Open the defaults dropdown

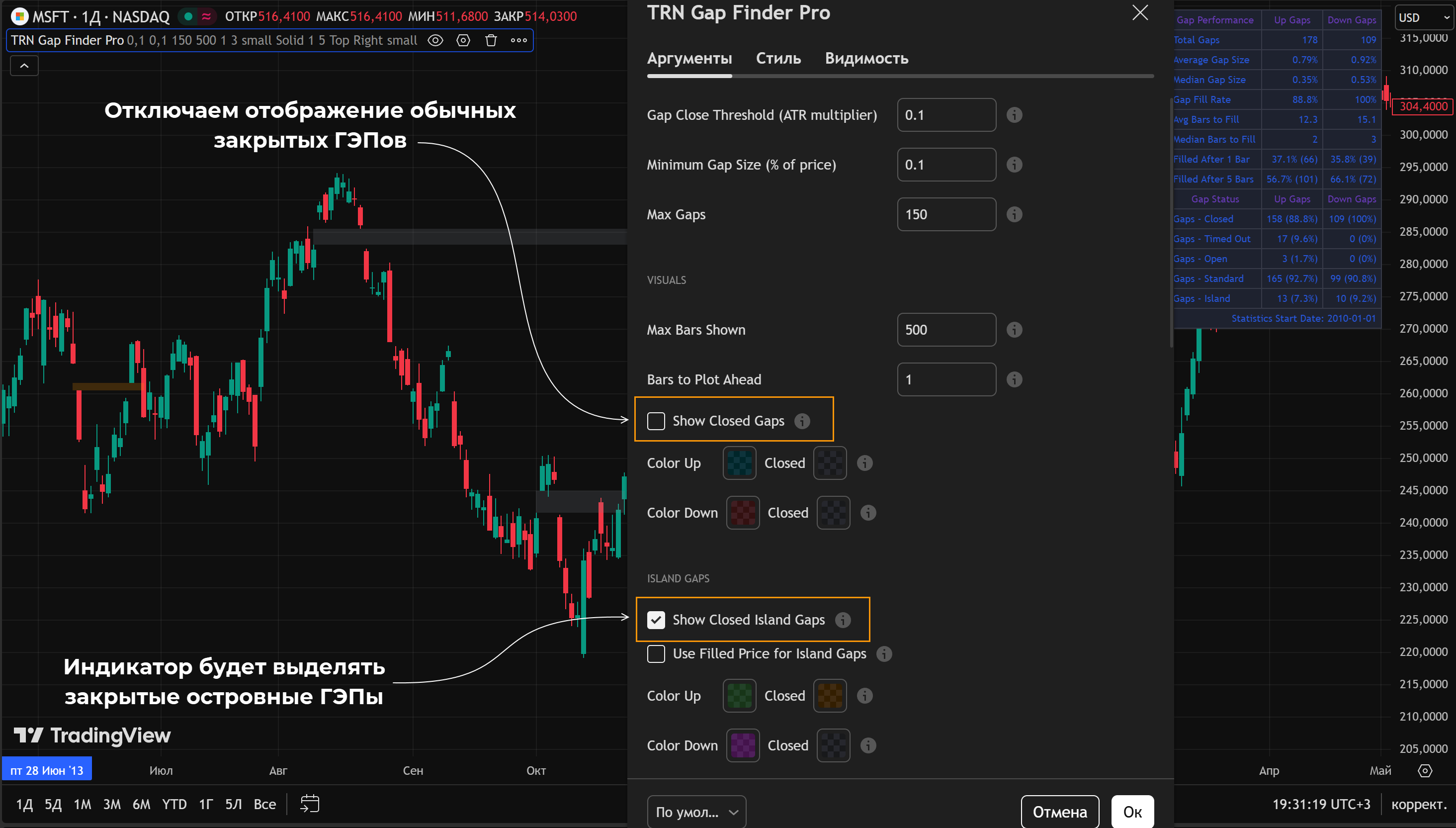click(696, 812)
